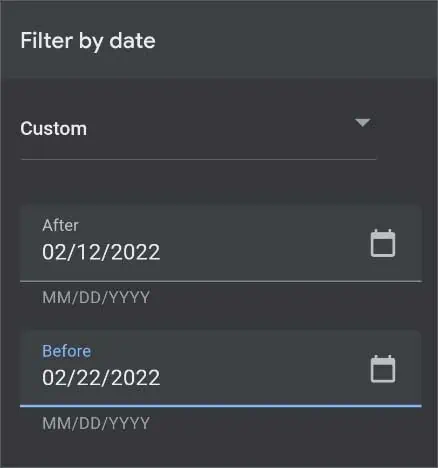The height and width of the screenshot is (468, 438).
Task: Focus the Before date field showing 02/22/2022
Action: pos(221,369)
